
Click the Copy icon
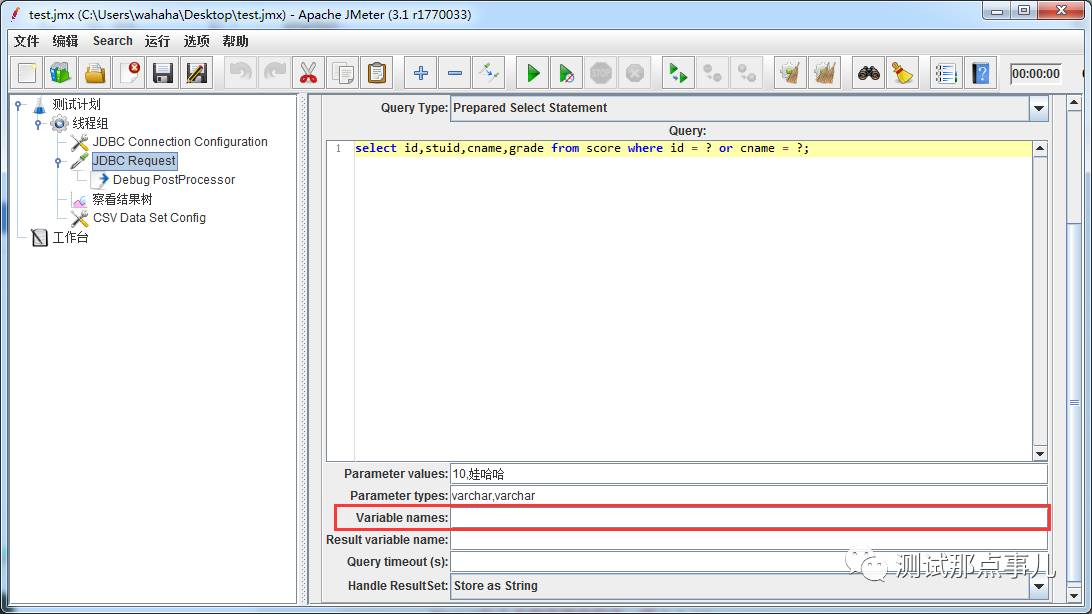click(x=343, y=73)
